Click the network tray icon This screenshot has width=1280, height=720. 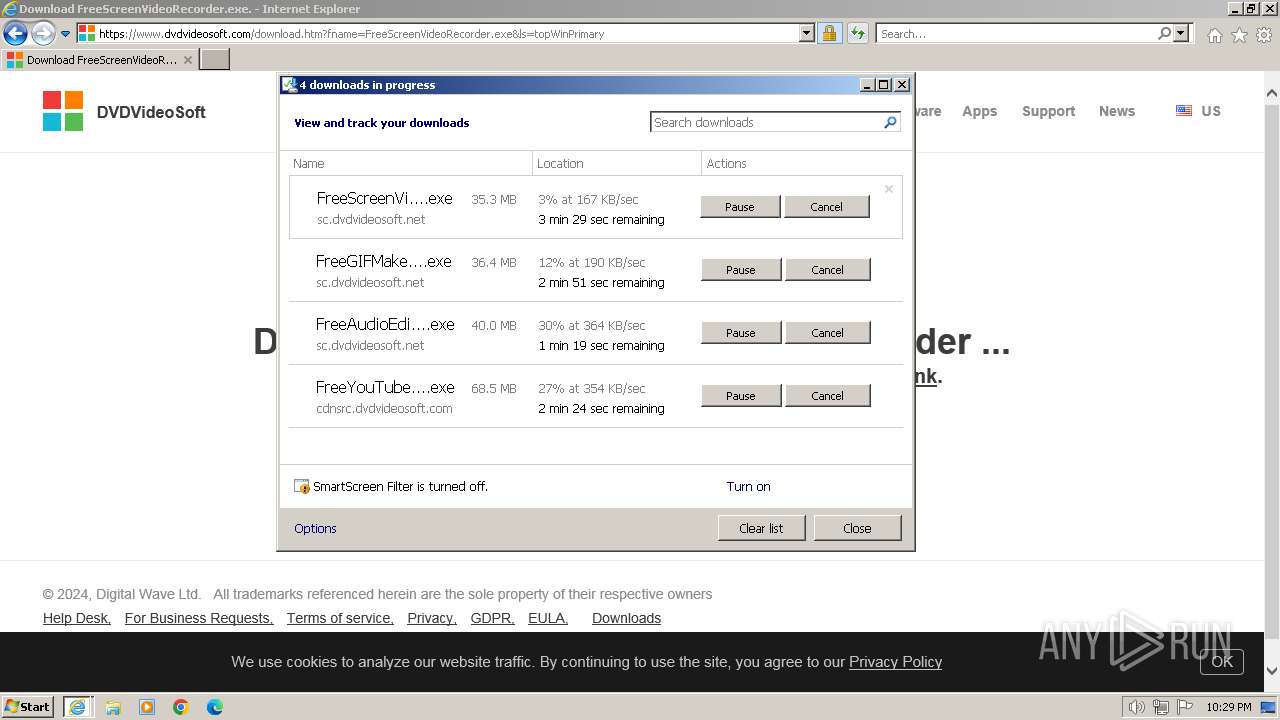[x=1161, y=707]
